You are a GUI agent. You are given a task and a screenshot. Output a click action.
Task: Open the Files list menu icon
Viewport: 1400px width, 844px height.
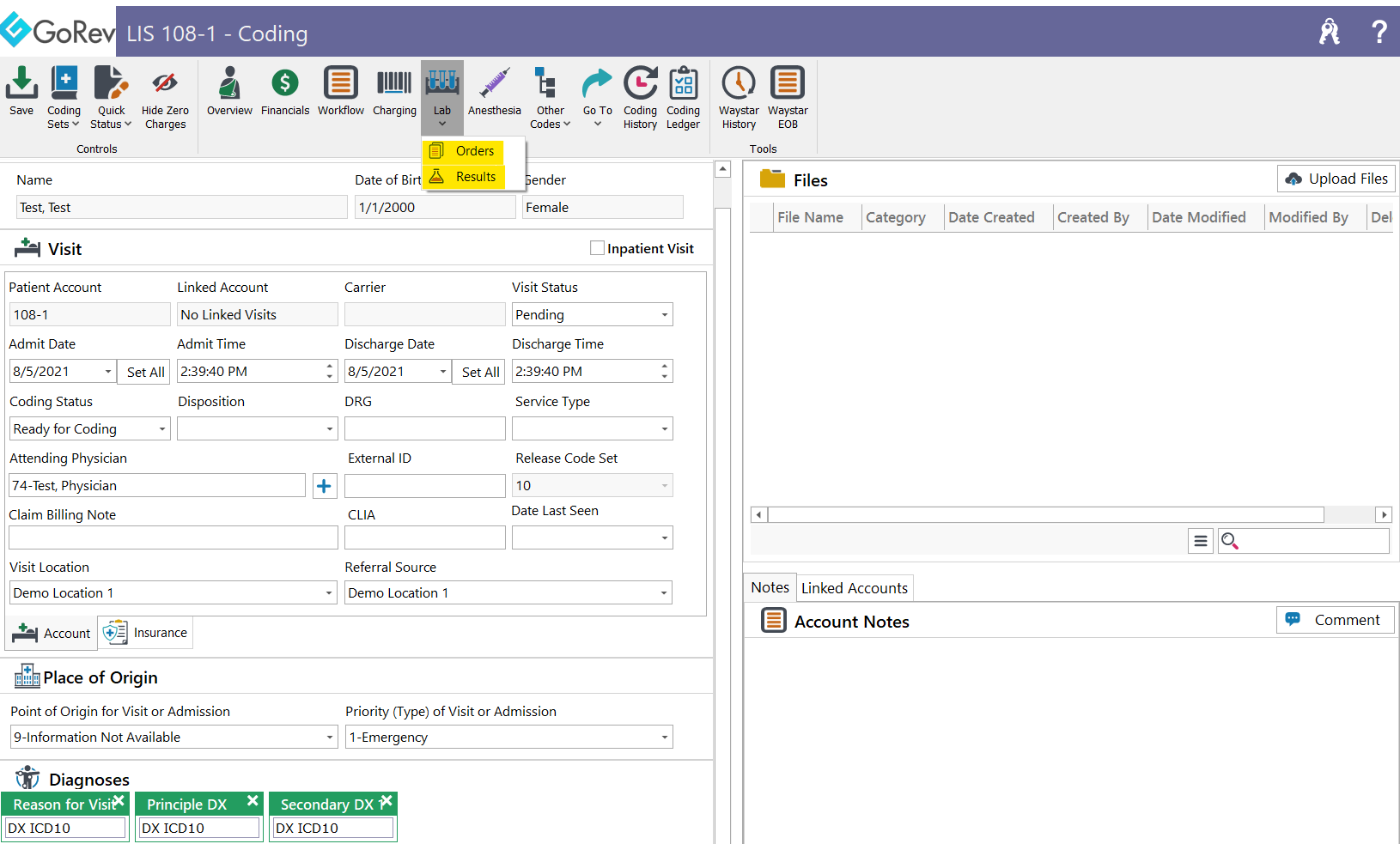click(x=1201, y=541)
